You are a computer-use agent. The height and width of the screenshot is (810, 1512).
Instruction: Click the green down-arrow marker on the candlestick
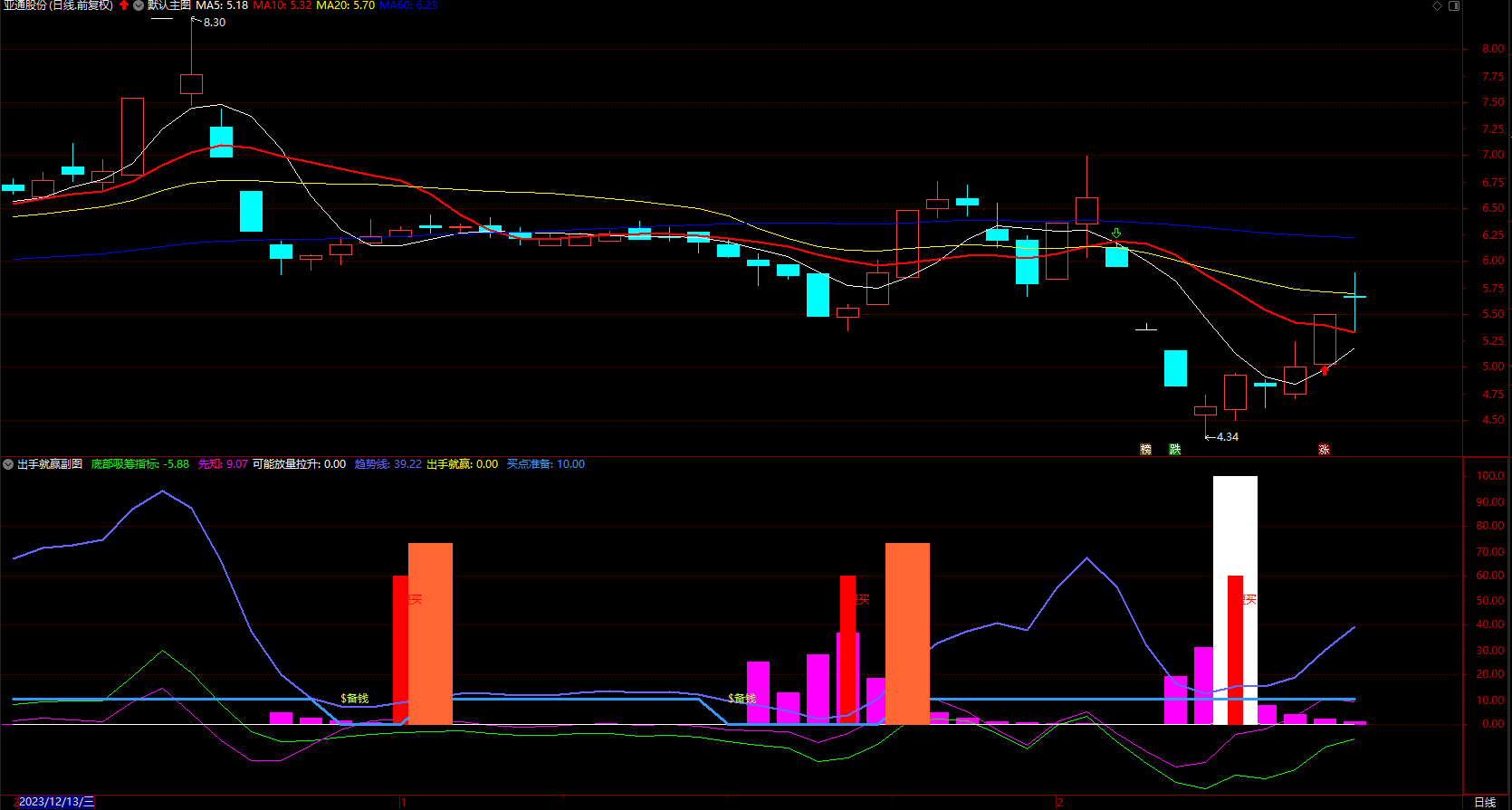1116,233
